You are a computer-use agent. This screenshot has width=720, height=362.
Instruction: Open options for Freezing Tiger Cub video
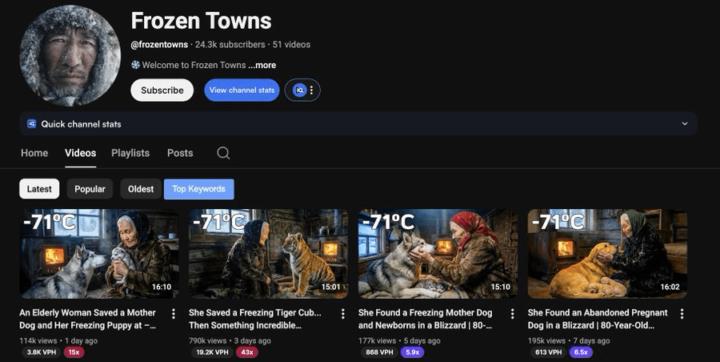click(343, 314)
